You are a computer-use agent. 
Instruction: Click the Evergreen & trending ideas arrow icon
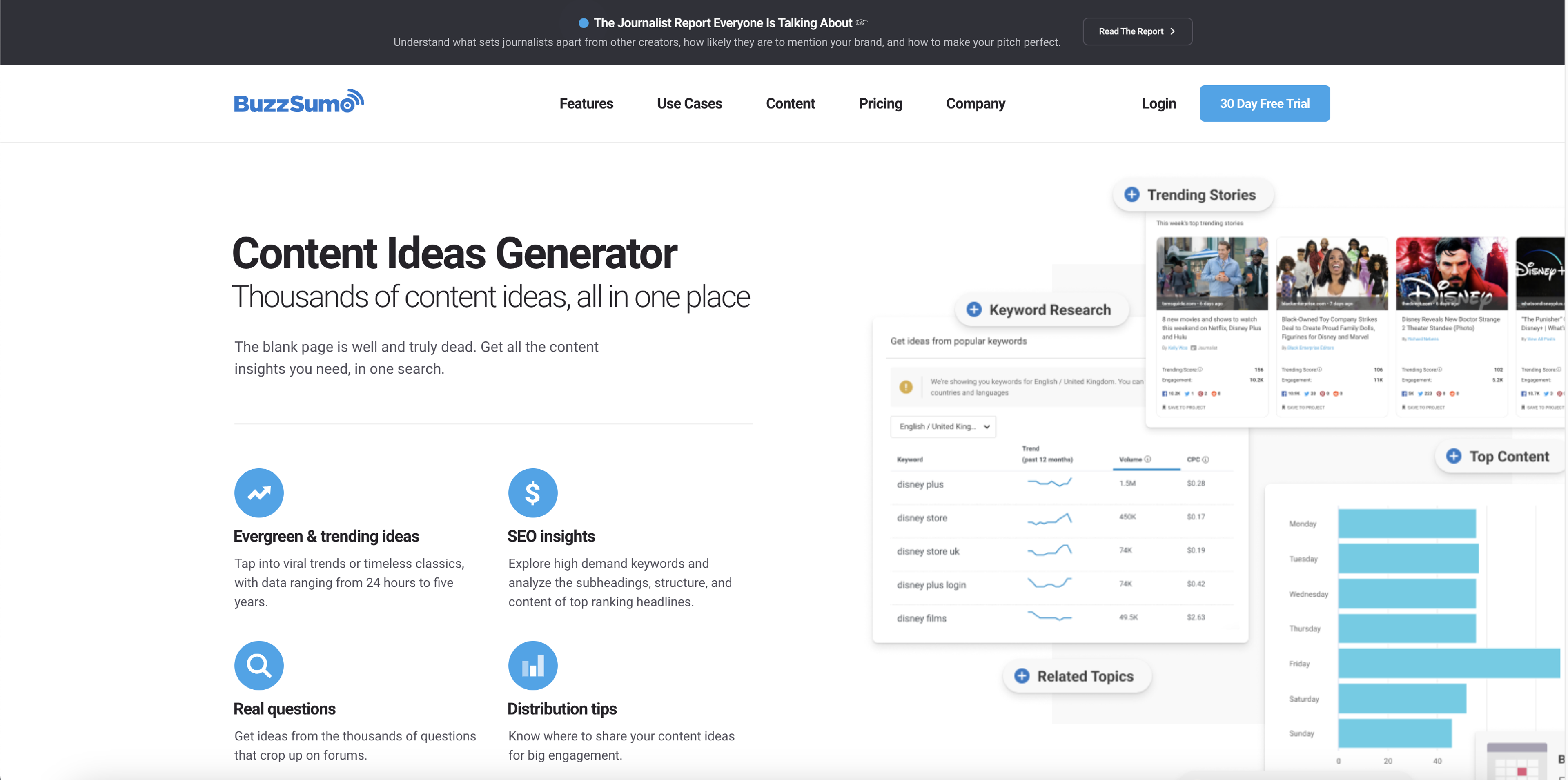(259, 493)
